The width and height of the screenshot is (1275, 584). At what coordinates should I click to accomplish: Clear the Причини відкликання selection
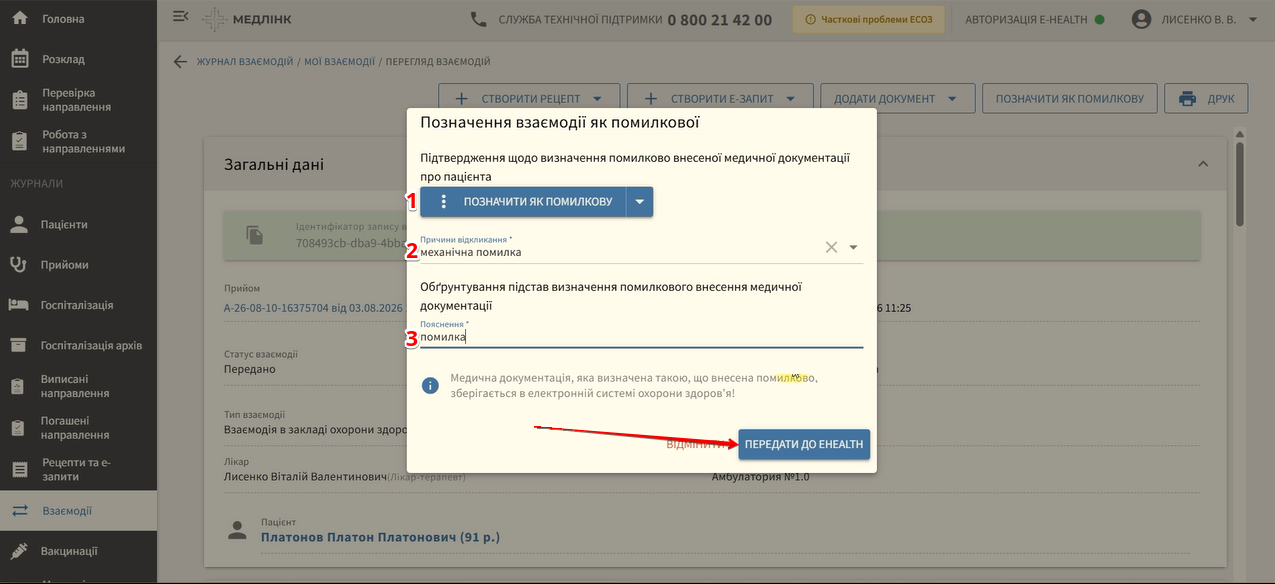click(831, 247)
